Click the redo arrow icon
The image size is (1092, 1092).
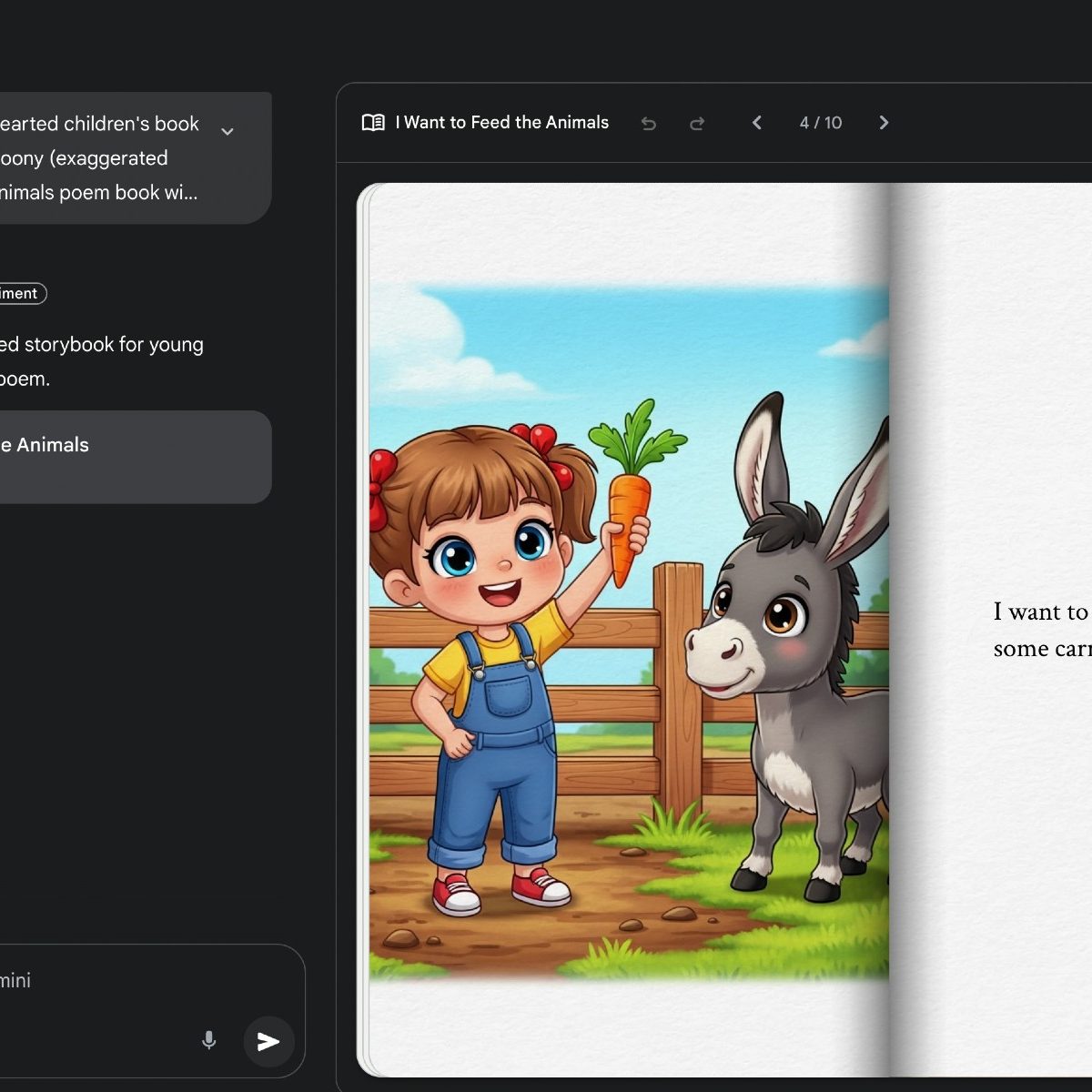(x=697, y=124)
